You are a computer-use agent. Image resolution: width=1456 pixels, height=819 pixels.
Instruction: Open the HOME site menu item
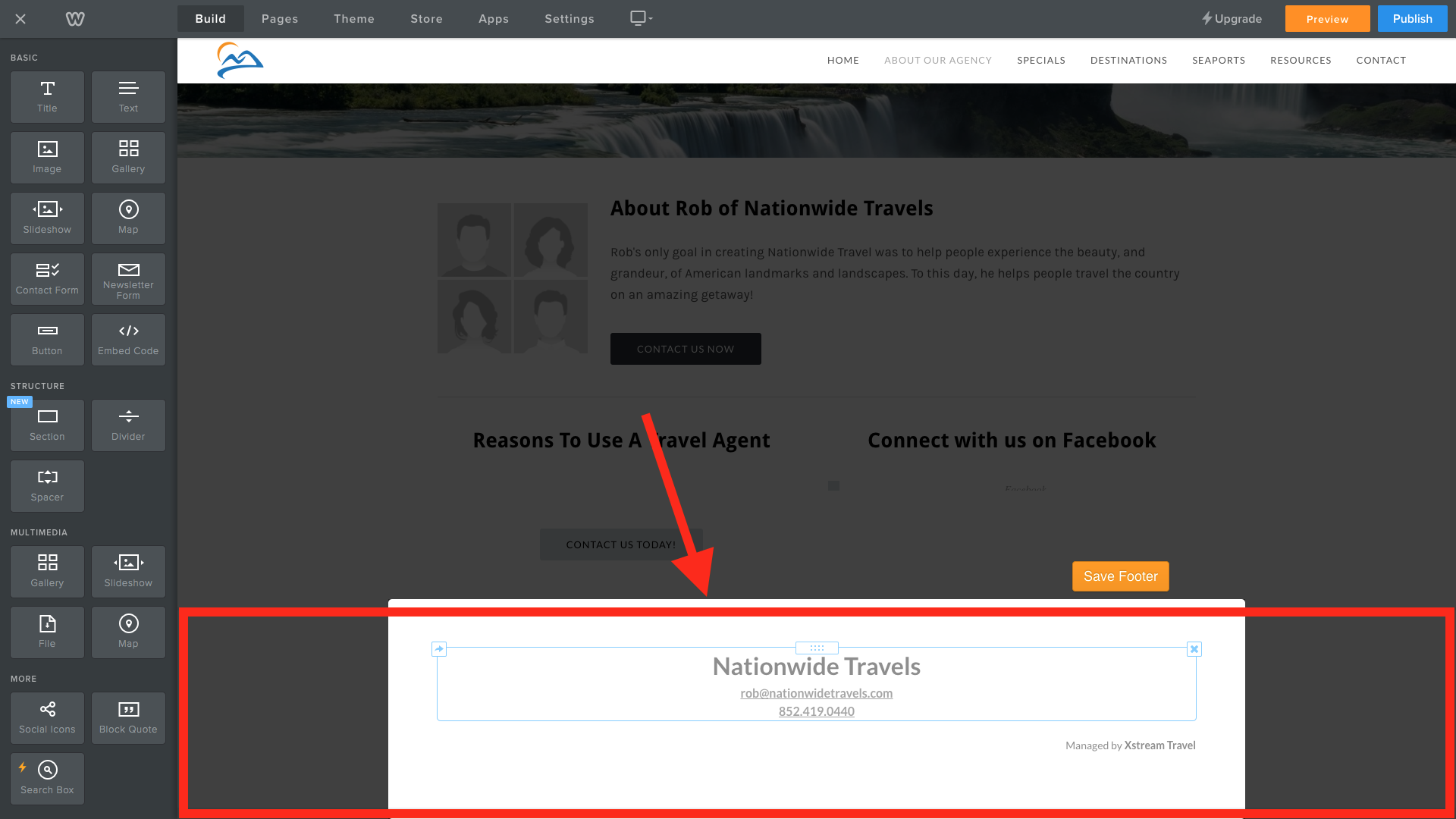point(843,61)
